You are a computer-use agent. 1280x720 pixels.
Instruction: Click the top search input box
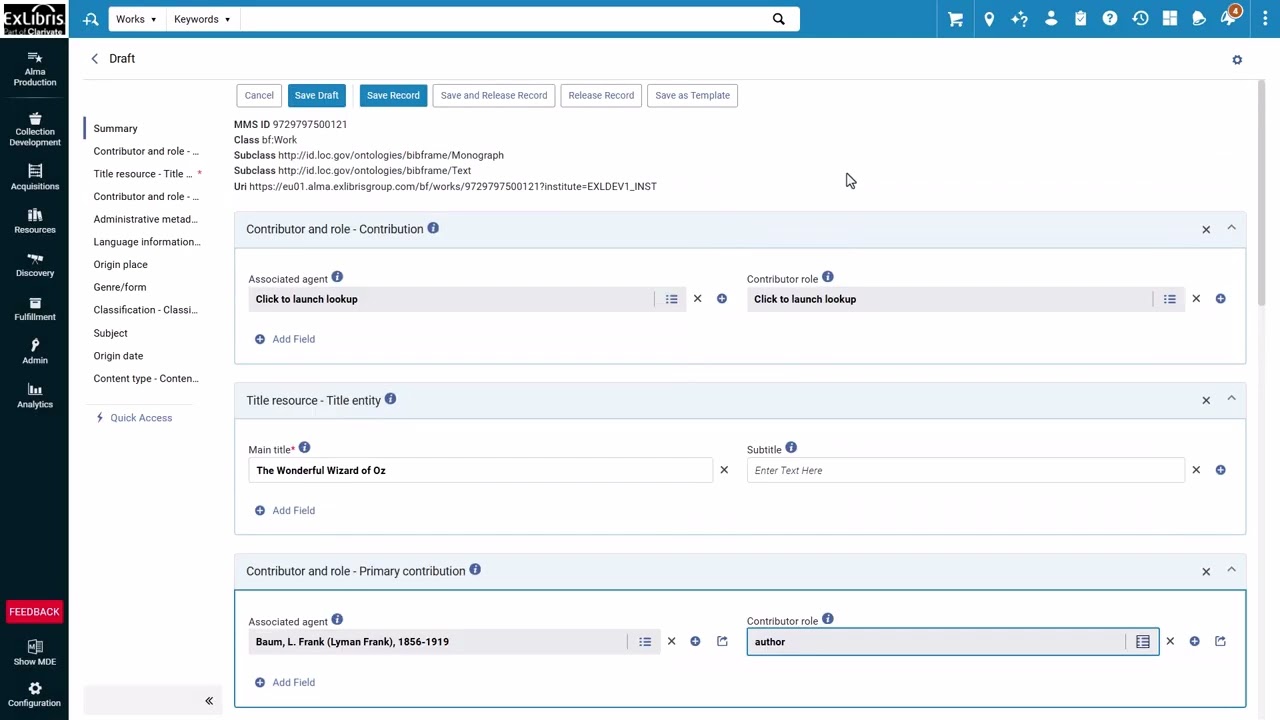coord(505,19)
